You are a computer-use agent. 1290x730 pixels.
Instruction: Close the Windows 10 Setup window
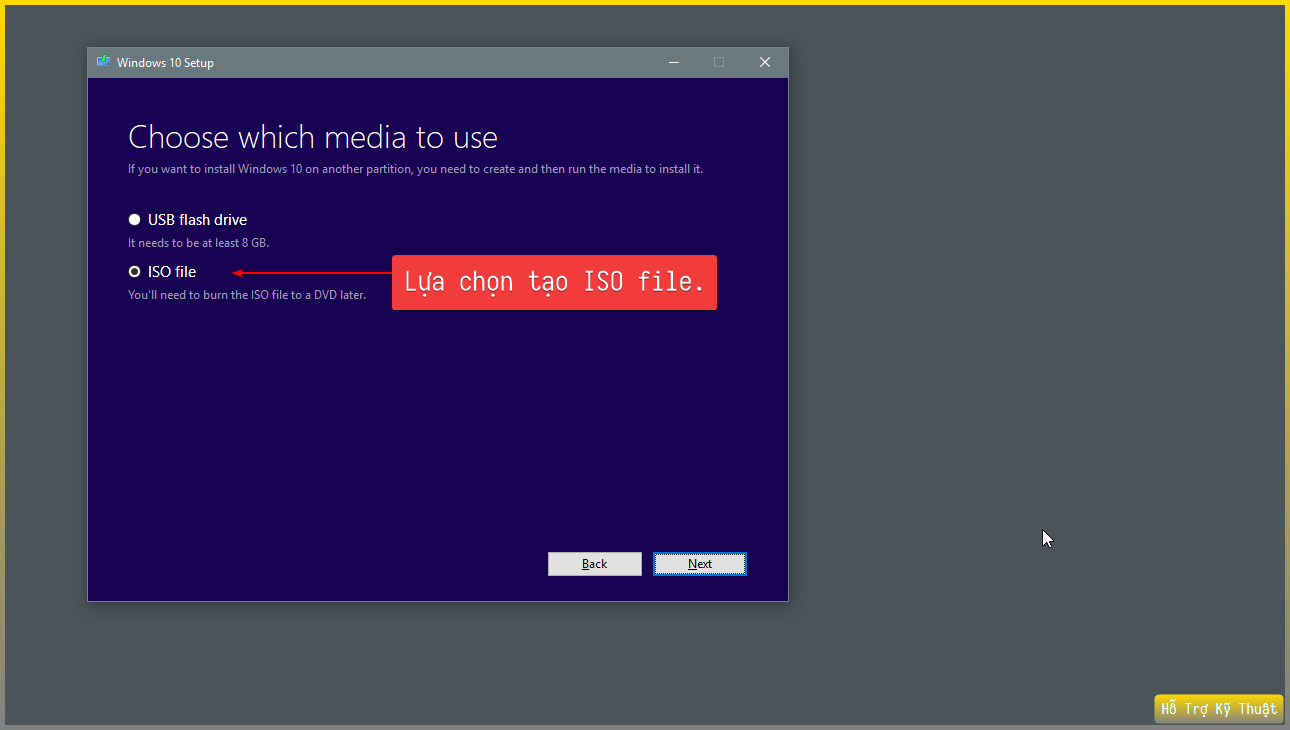[765, 62]
